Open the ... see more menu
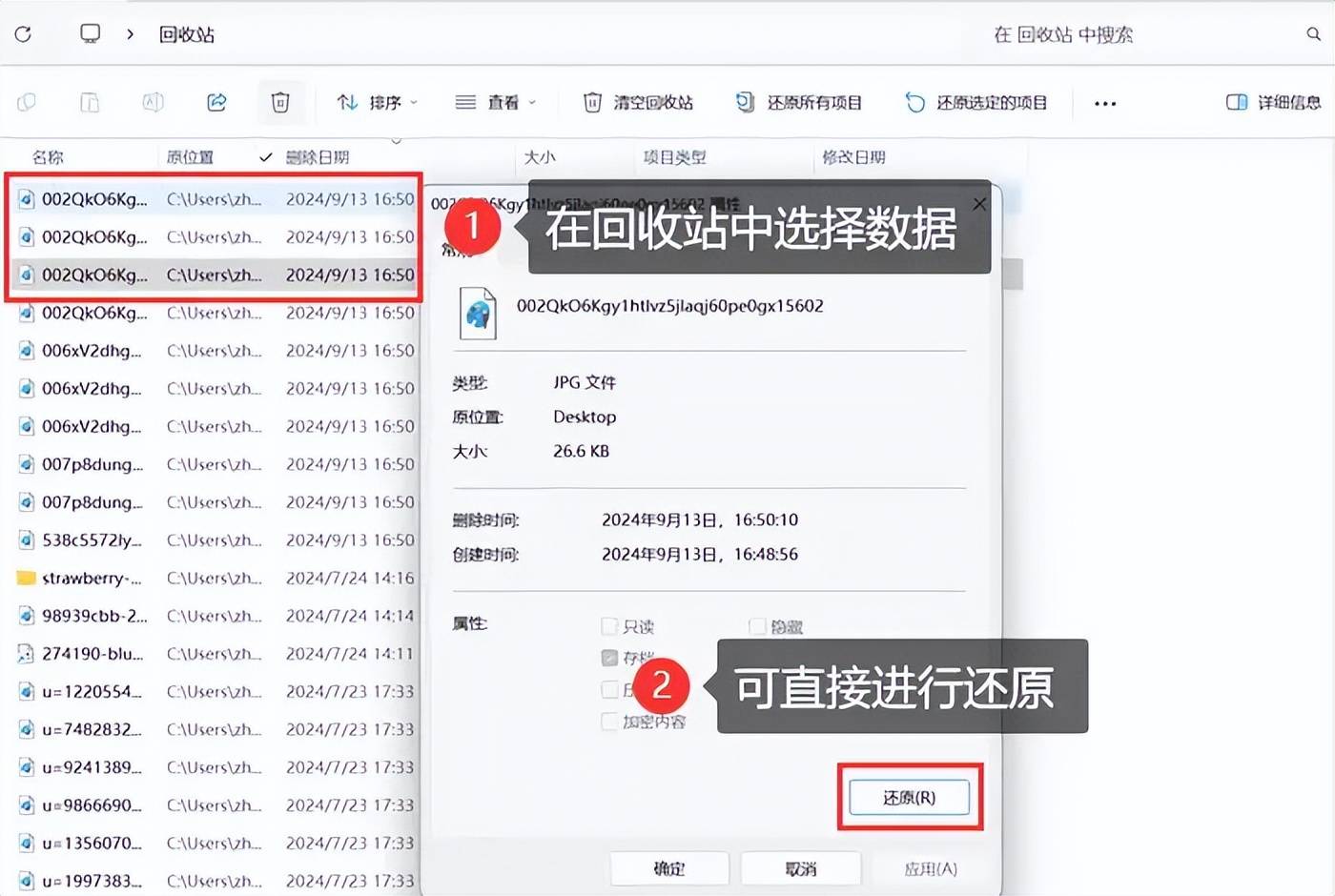The height and width of the screenshot is (896, 1335). click(x=1104, y=102)
